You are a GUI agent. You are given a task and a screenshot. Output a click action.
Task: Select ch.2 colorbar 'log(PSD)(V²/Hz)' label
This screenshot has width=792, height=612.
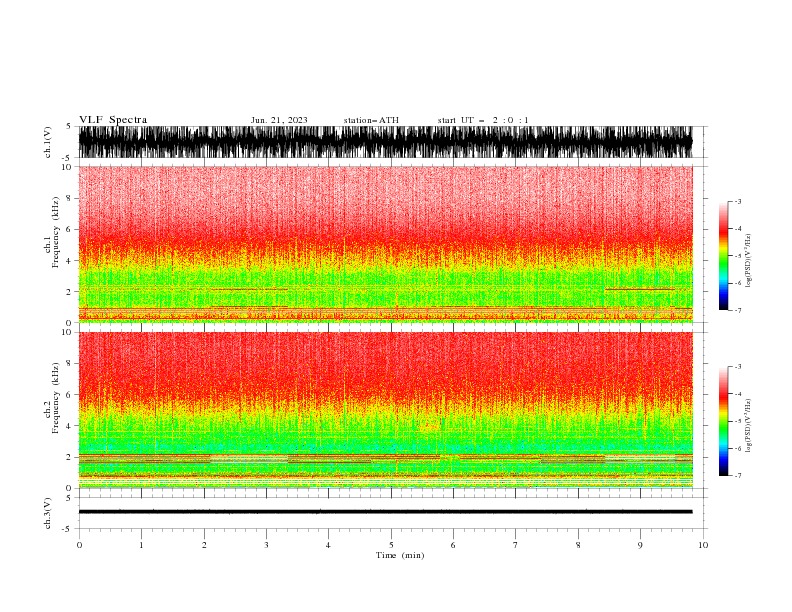(x=749, y=426)
